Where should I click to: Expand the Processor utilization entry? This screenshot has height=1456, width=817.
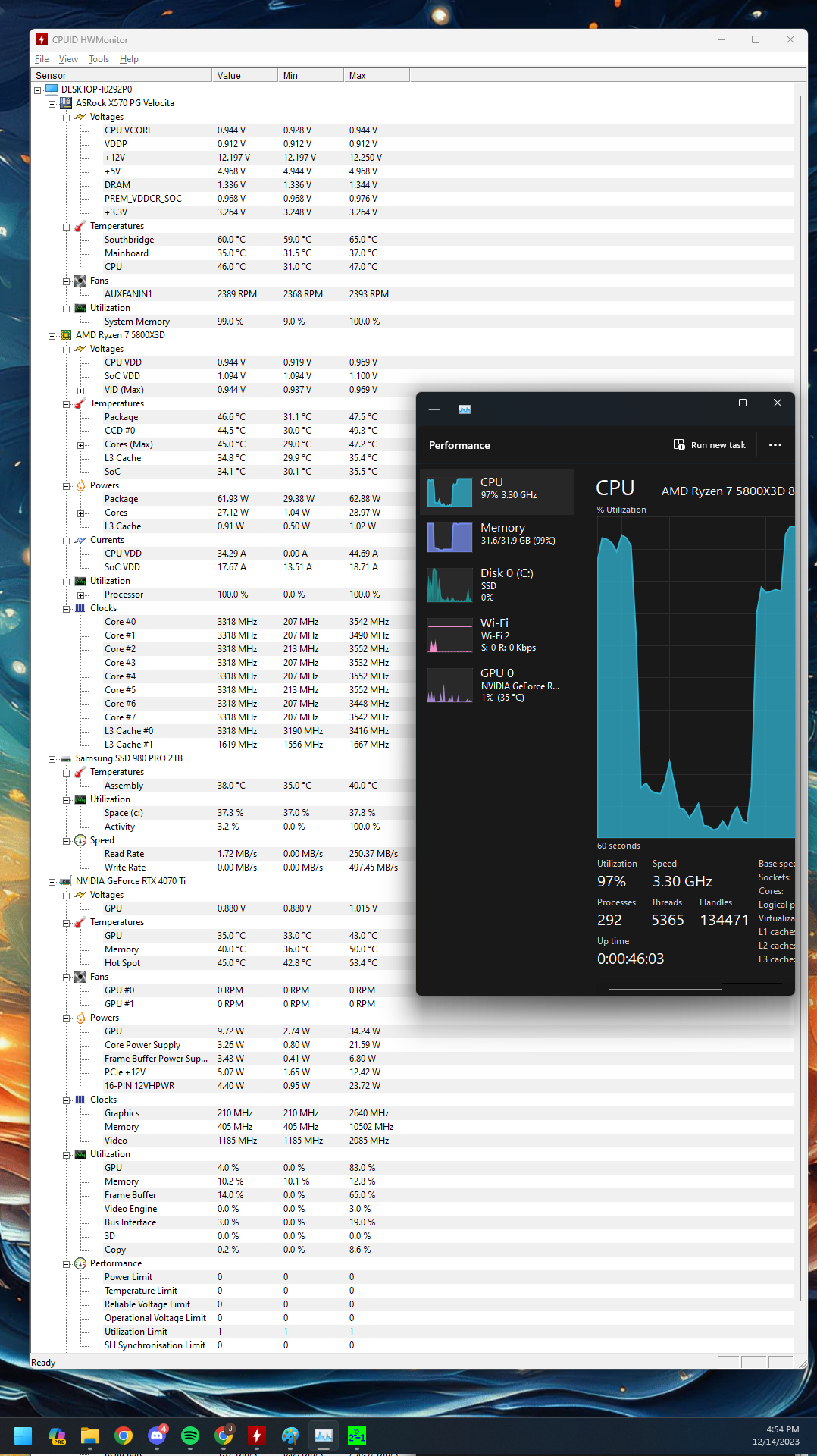click(80, 595)
